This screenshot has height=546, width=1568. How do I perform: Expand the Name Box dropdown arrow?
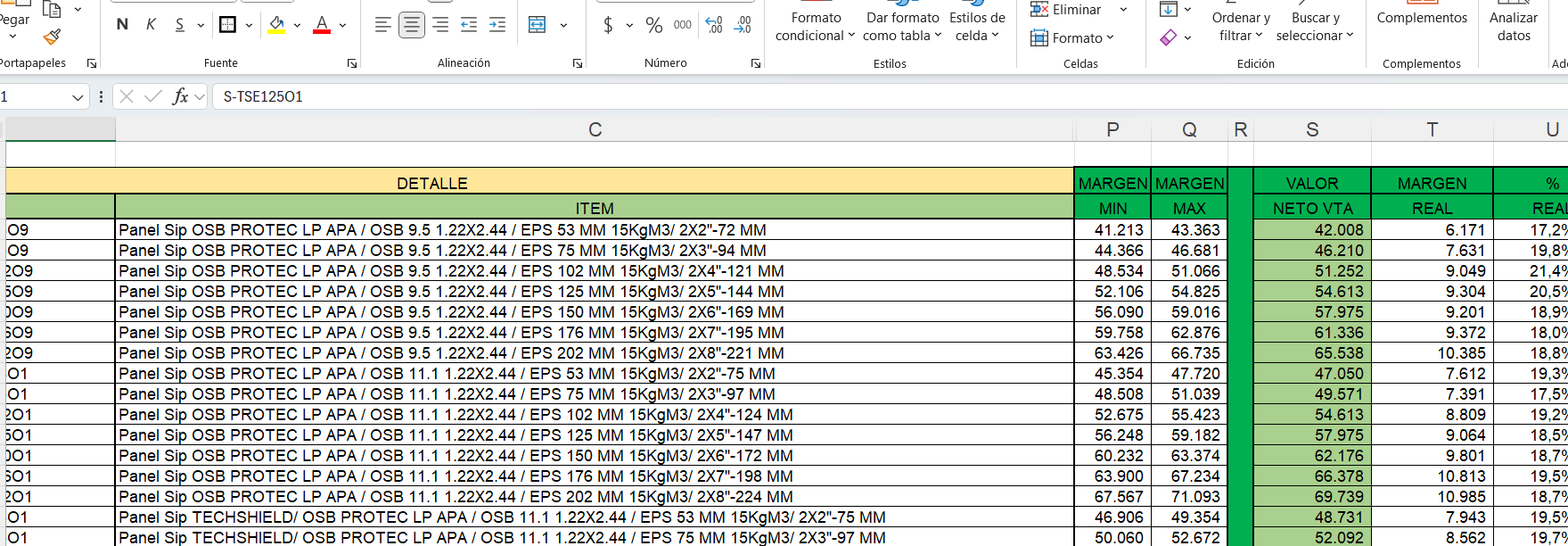[x=78, y=97]
